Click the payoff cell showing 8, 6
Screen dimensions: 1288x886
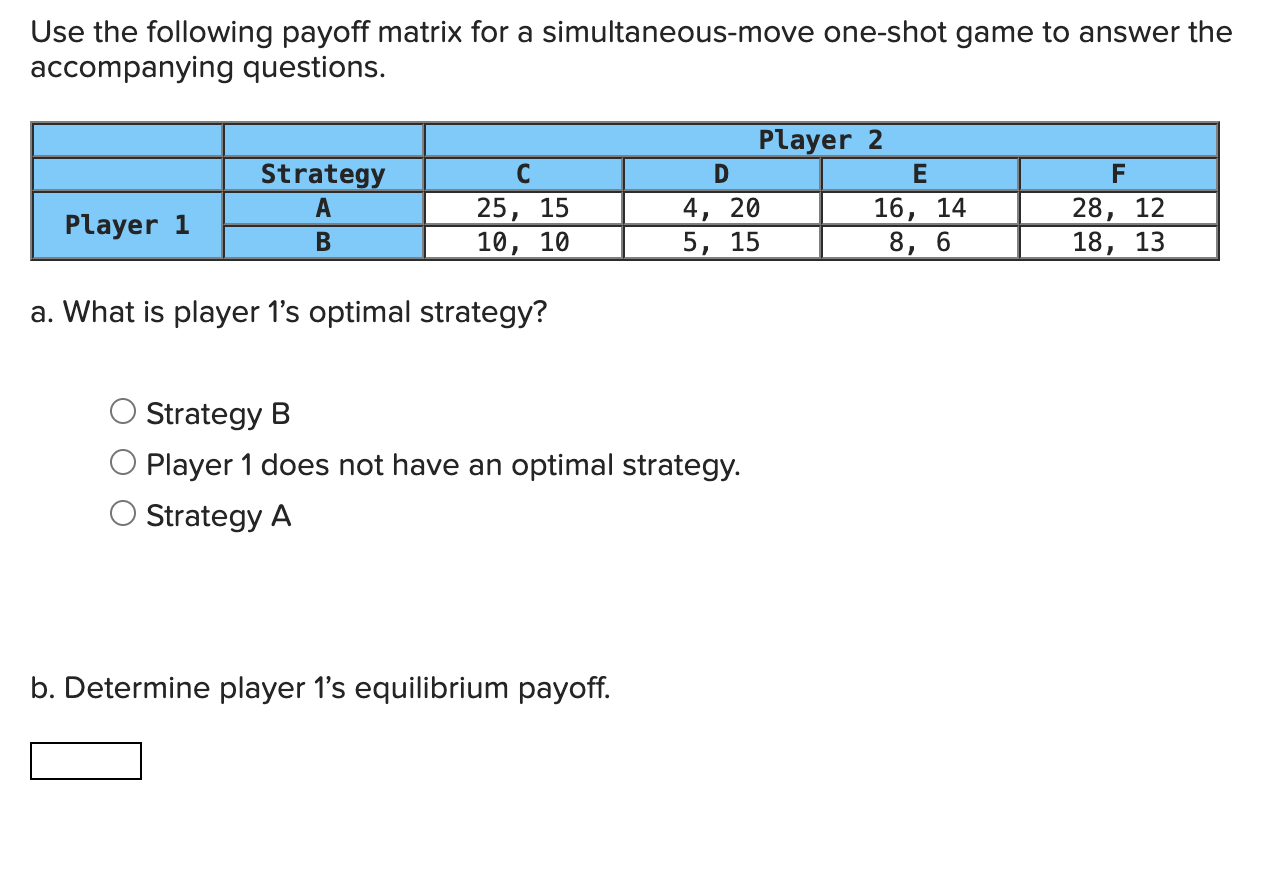(x=918, y=241)
